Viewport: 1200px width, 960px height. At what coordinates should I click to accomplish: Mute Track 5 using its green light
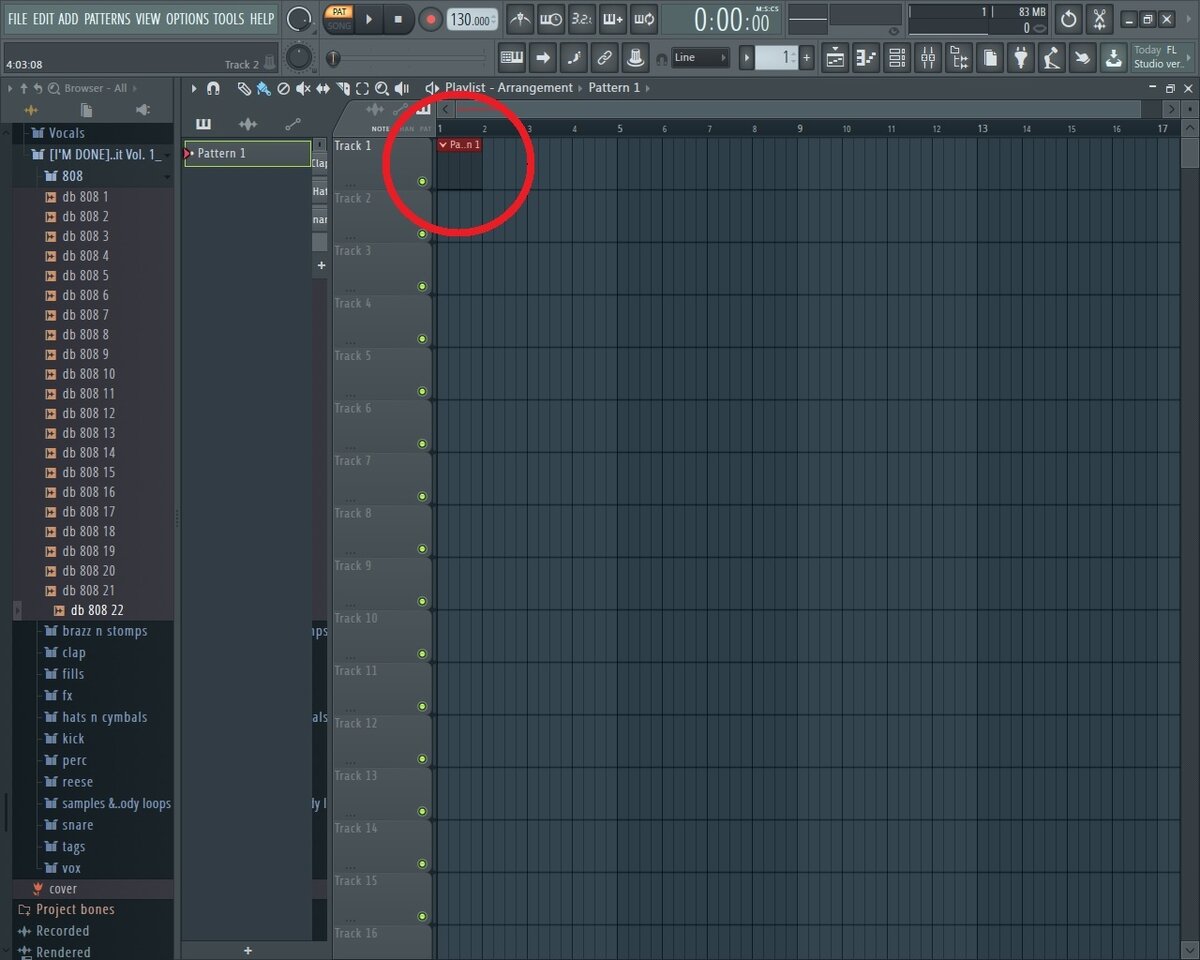tap(422, 391)
